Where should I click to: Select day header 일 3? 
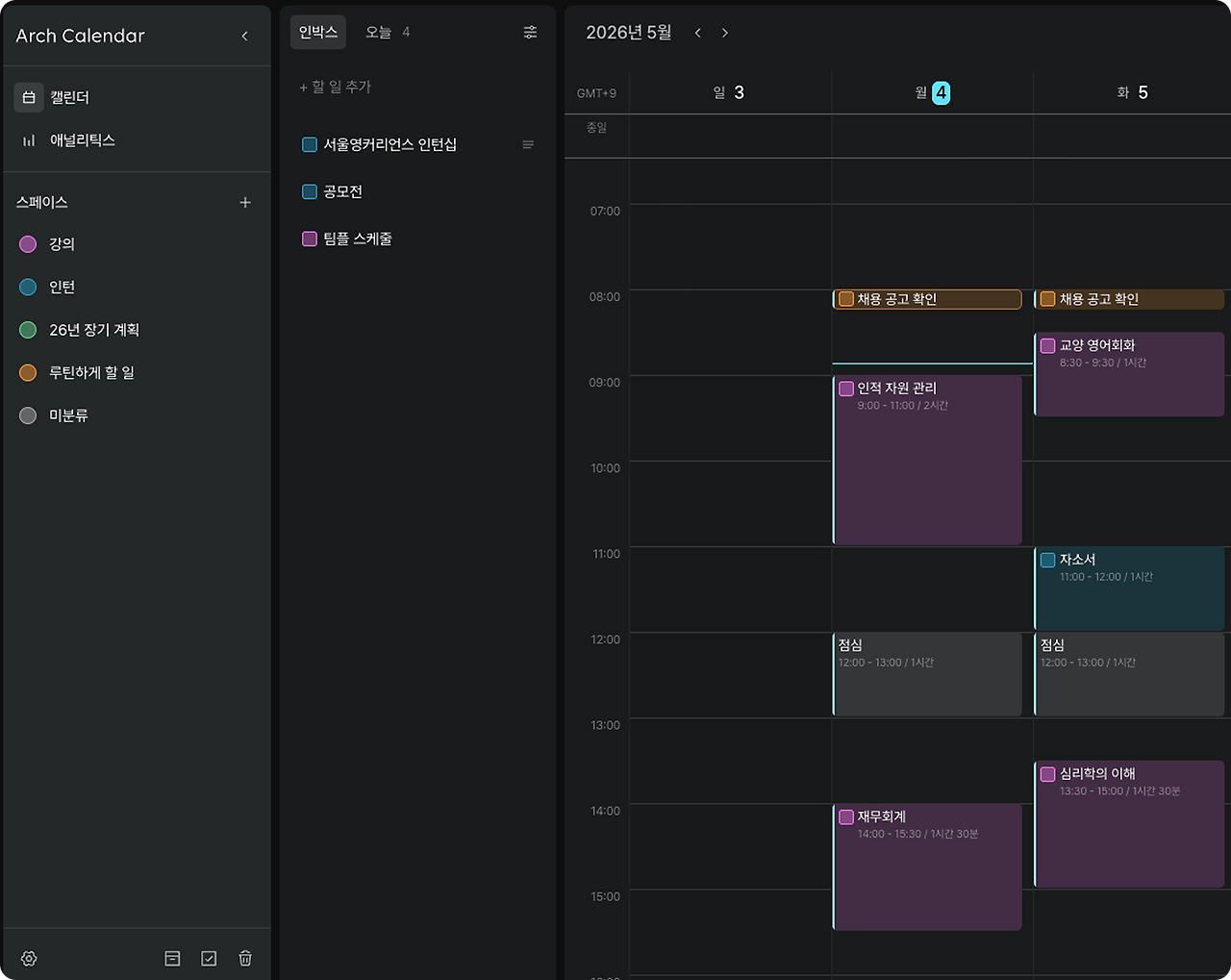728,92
